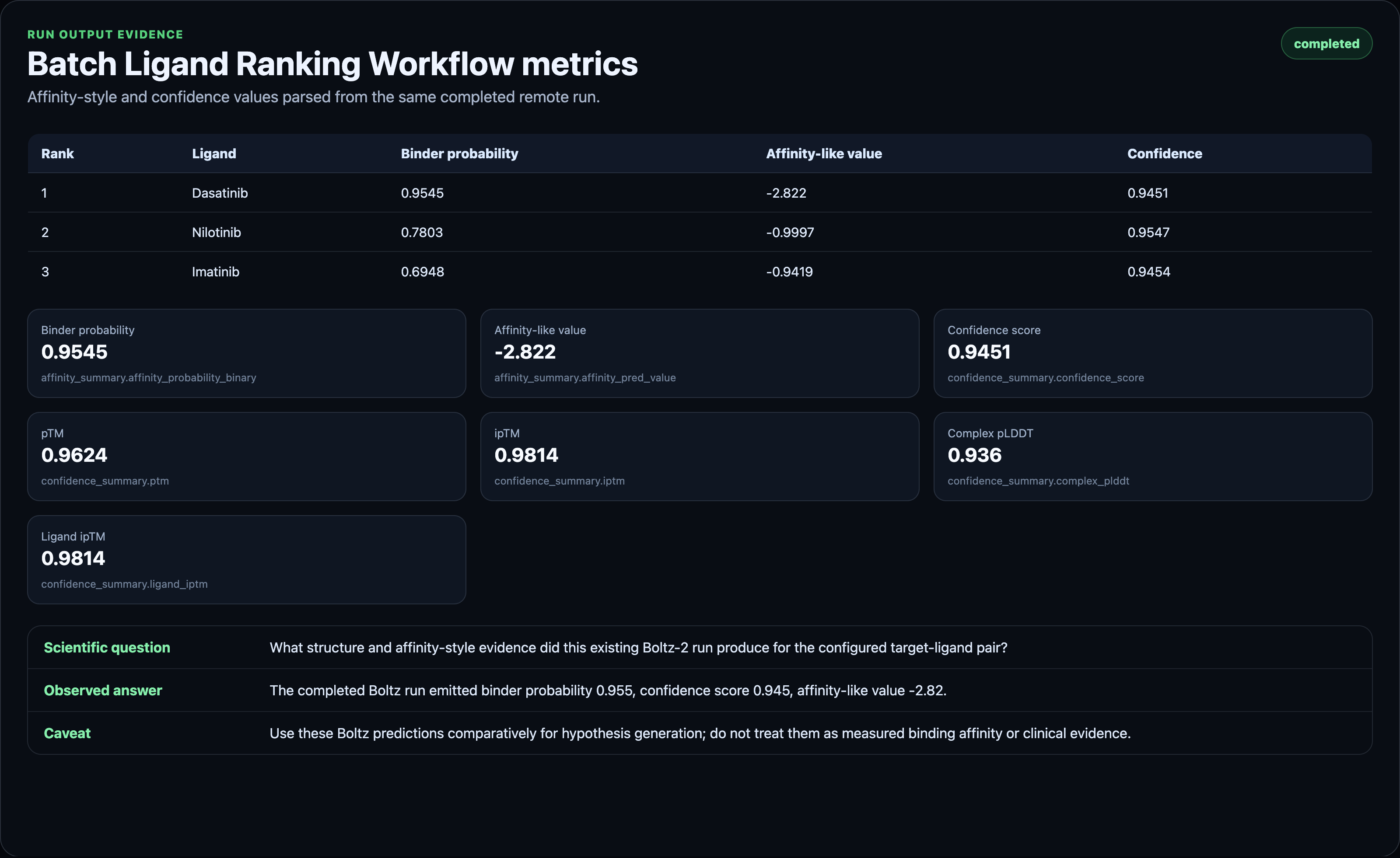Click the affinity value -0.9419
The image size is (1400, 858).
click(x=789, y=272)
